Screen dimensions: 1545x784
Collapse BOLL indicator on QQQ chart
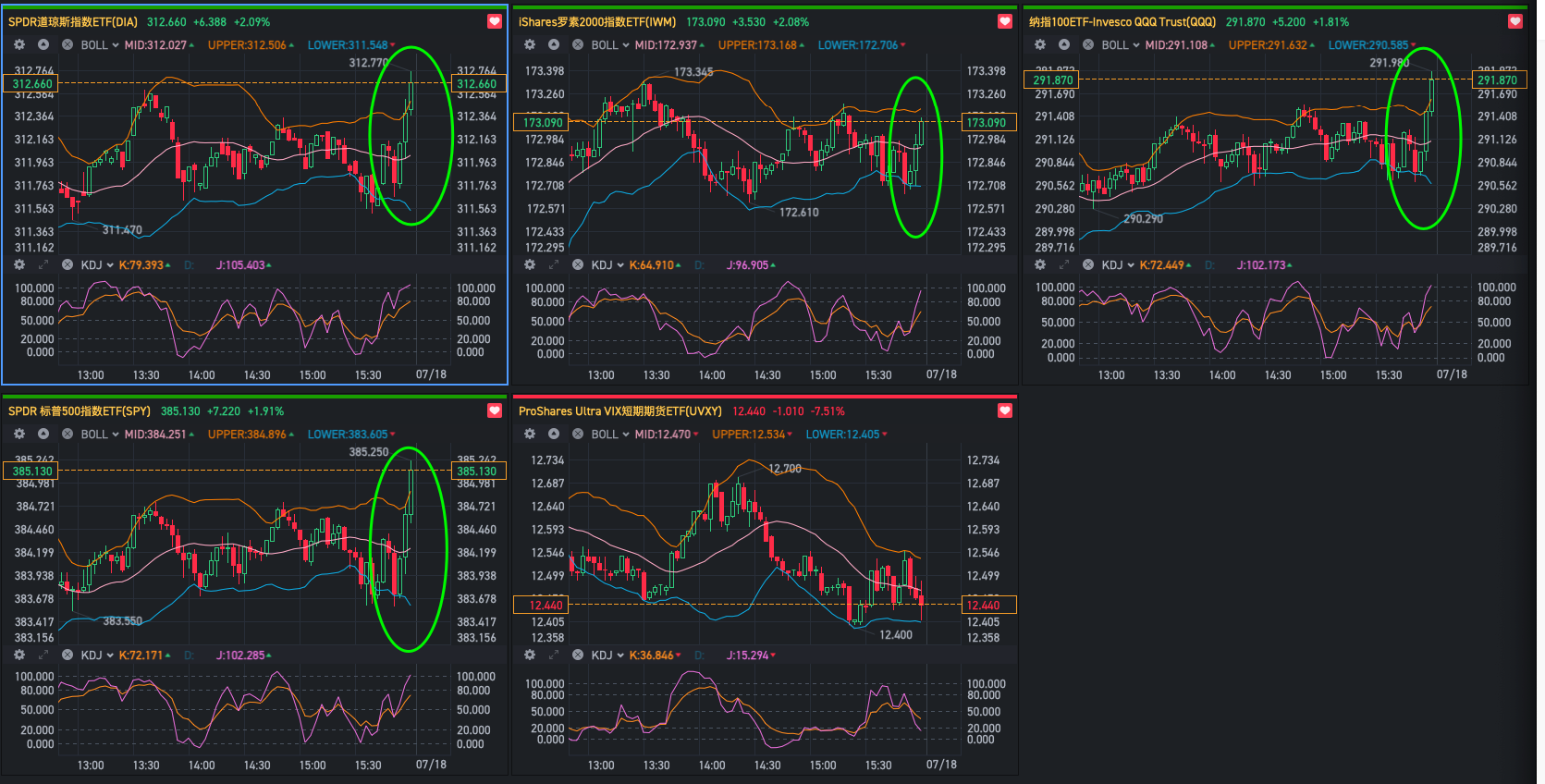pyautogui.click(x=1064, y=44)
